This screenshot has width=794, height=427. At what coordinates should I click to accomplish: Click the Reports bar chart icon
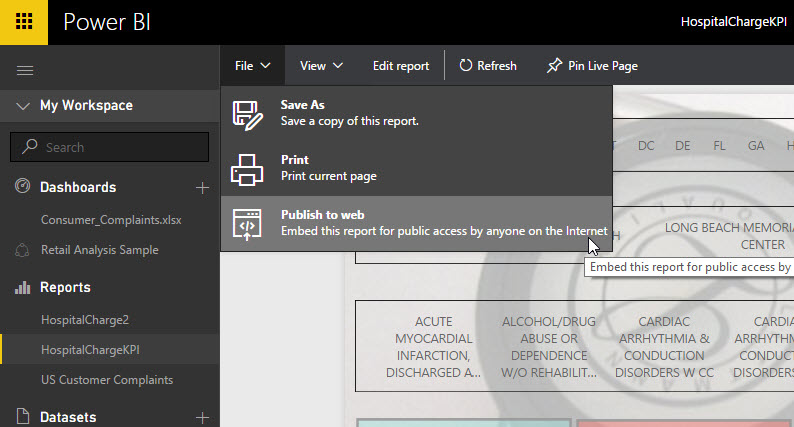[x=22, y=288]
